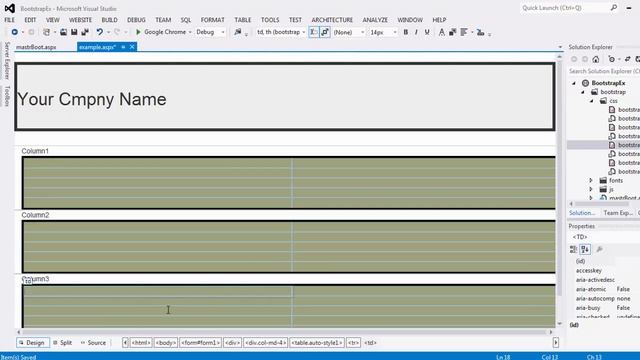The width and height of the screenshot is (640, 360).
Task: Click the list formatting icon after alignment
Action: (x=480, y=32)
